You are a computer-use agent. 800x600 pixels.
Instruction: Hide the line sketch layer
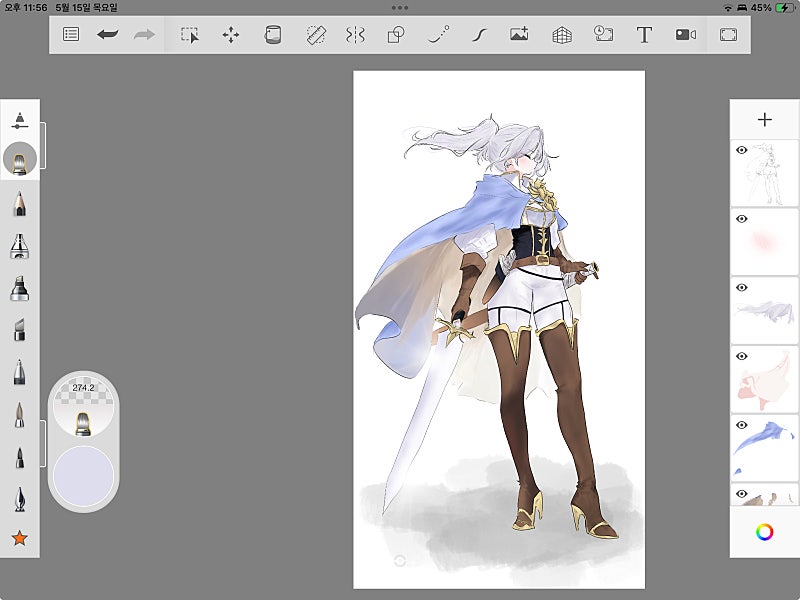pos(742,150)
